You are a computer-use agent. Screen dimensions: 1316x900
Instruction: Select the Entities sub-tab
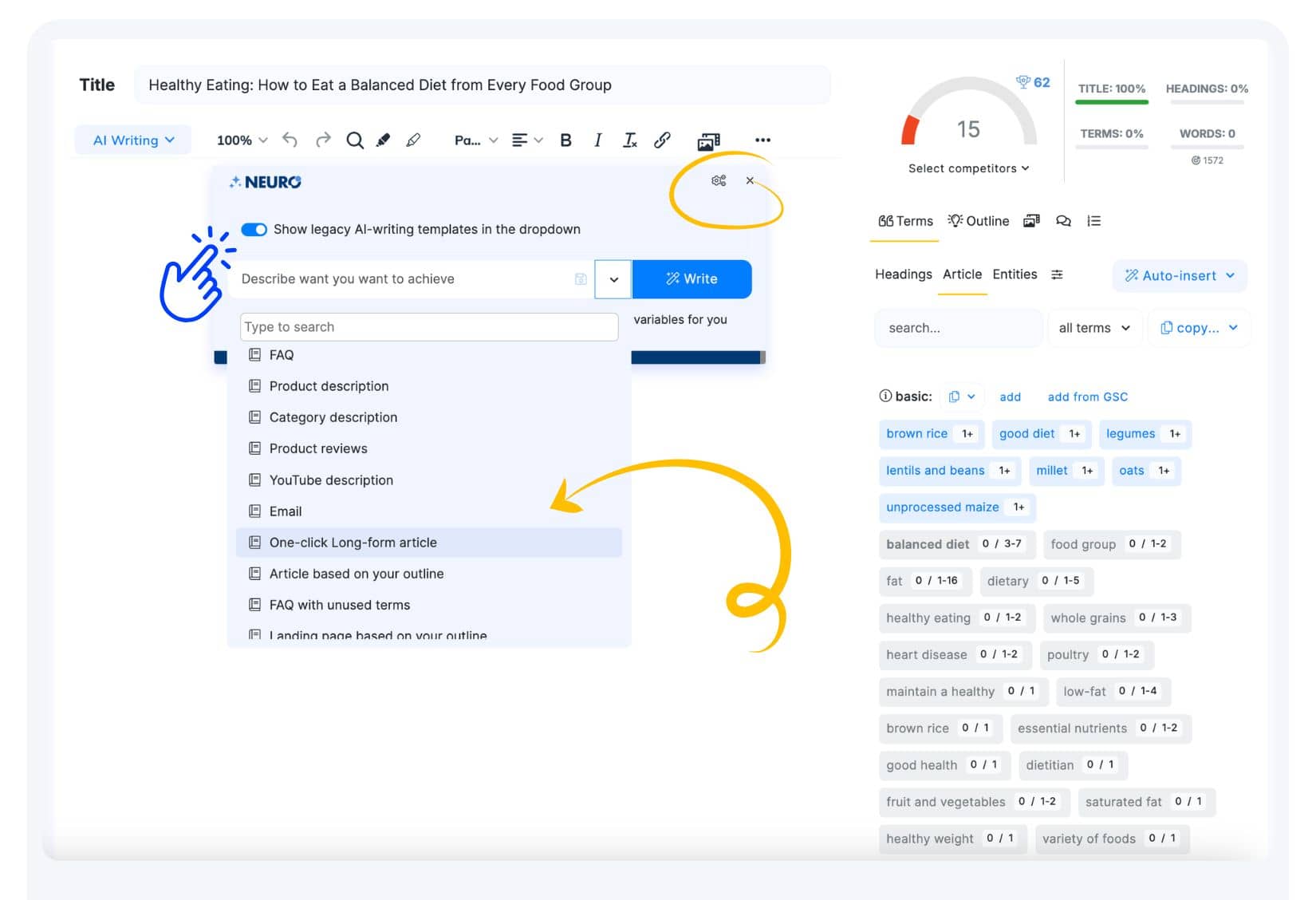tap(1015, 274)
